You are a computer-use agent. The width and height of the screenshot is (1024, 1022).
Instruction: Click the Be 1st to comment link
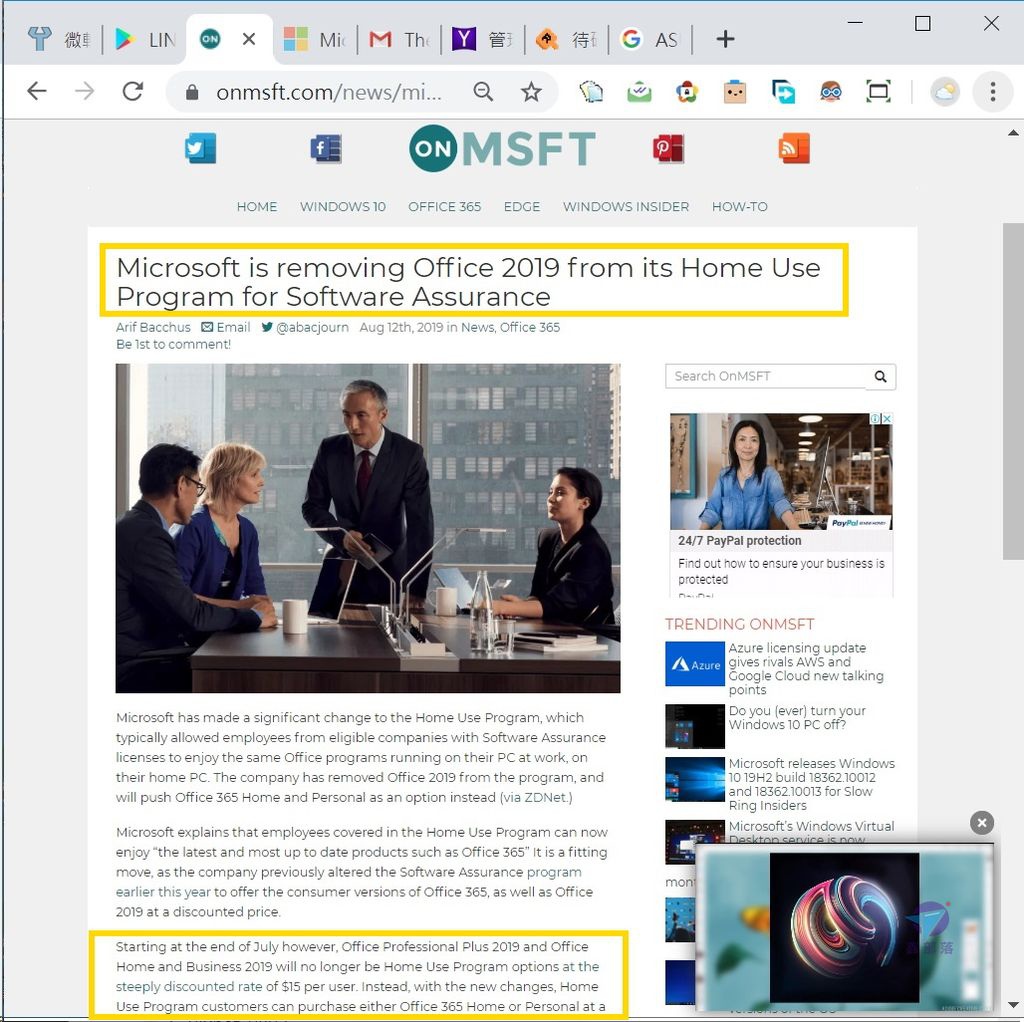coord(174,344)
